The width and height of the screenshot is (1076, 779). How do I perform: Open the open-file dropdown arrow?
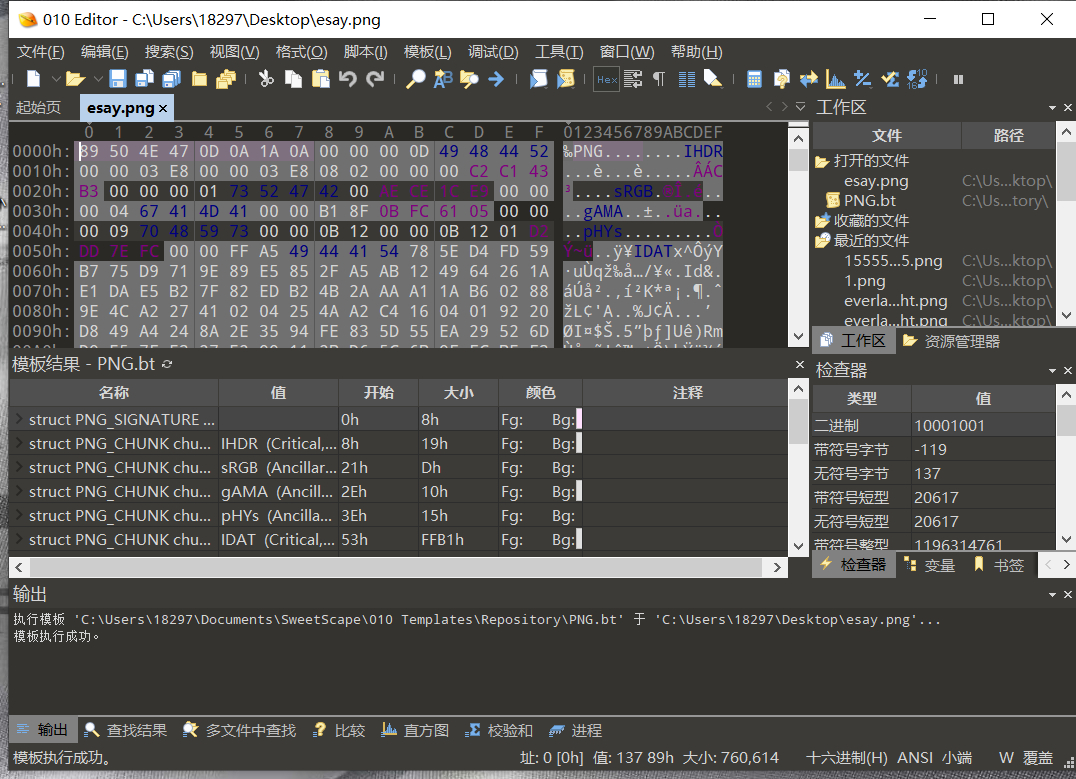point(98,79)
